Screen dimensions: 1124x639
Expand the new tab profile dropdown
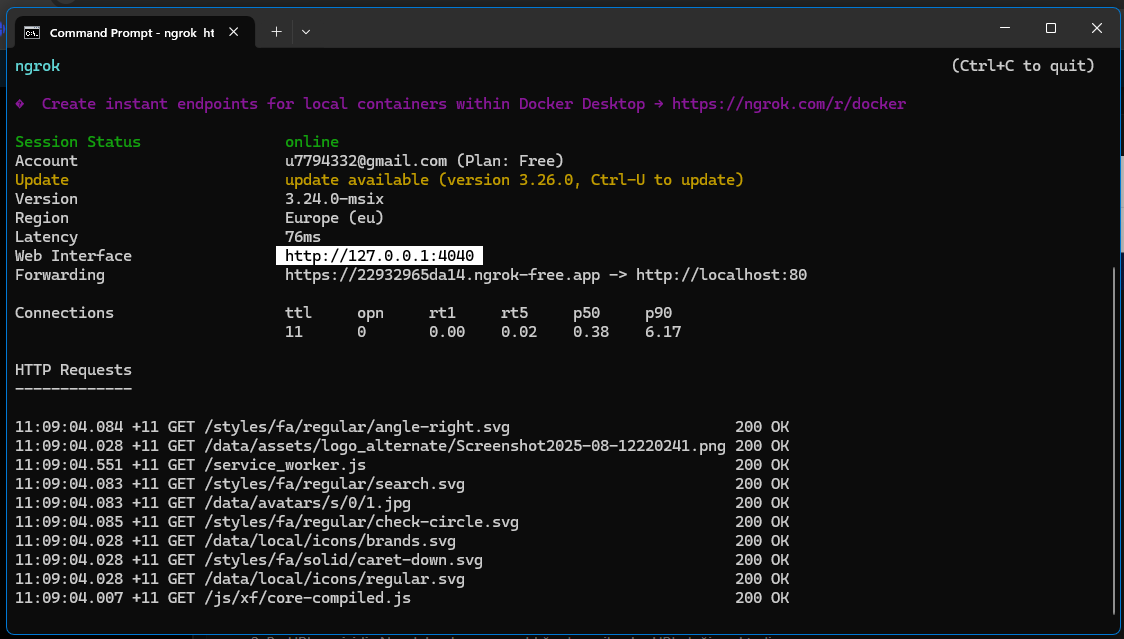(x=306, y=32)
